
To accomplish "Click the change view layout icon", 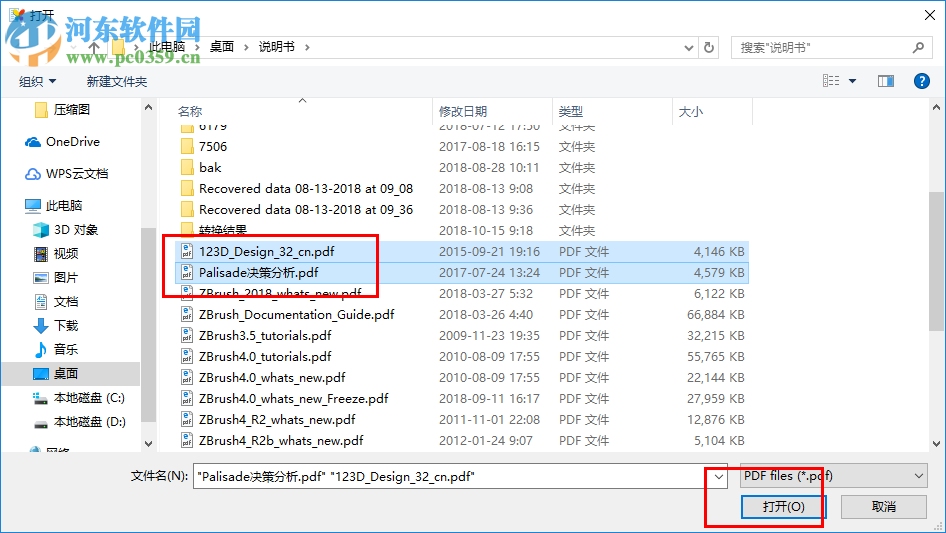I will (831, 81).
